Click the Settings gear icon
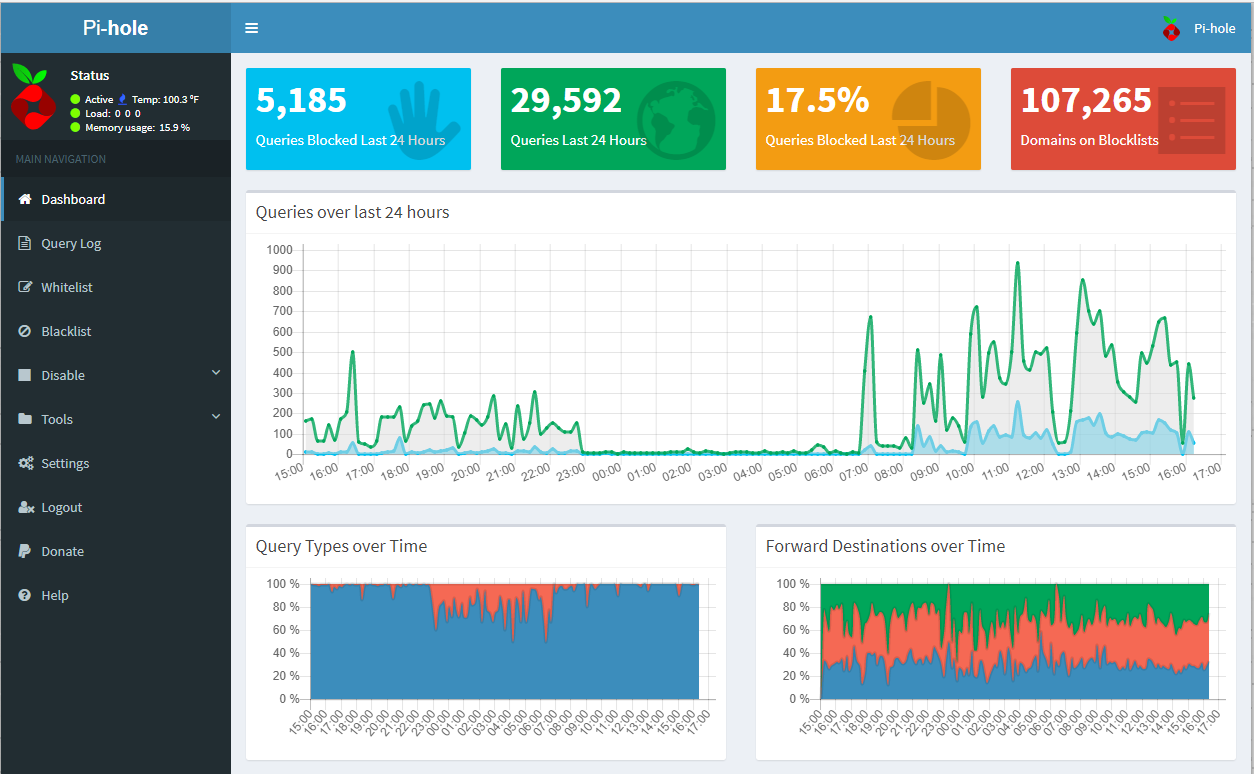The image size is (1254, 774). pyautogui.click(x=24, y=463)
